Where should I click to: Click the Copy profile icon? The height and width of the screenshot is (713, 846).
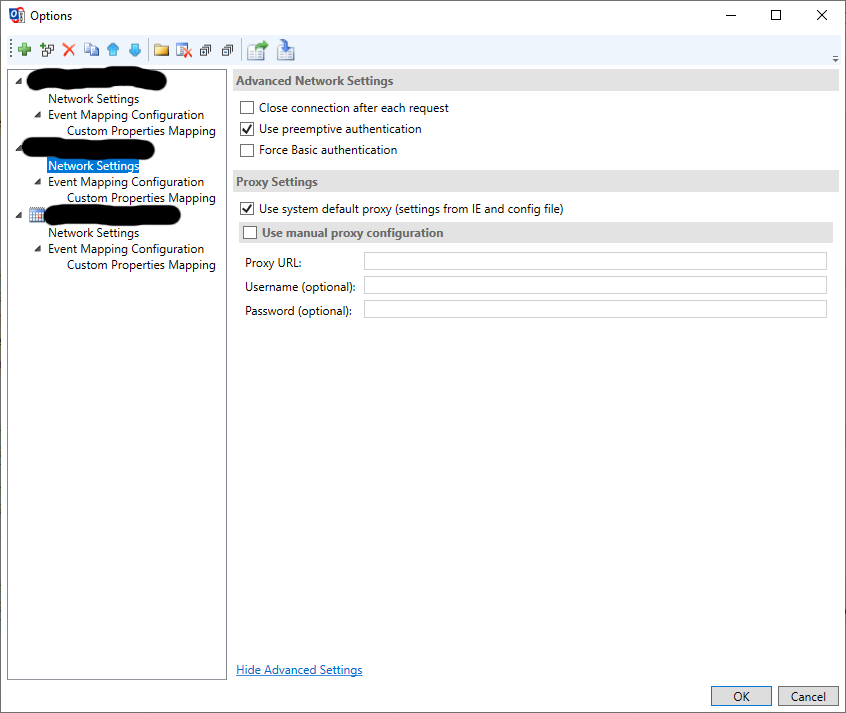click(x=91, y=50)
